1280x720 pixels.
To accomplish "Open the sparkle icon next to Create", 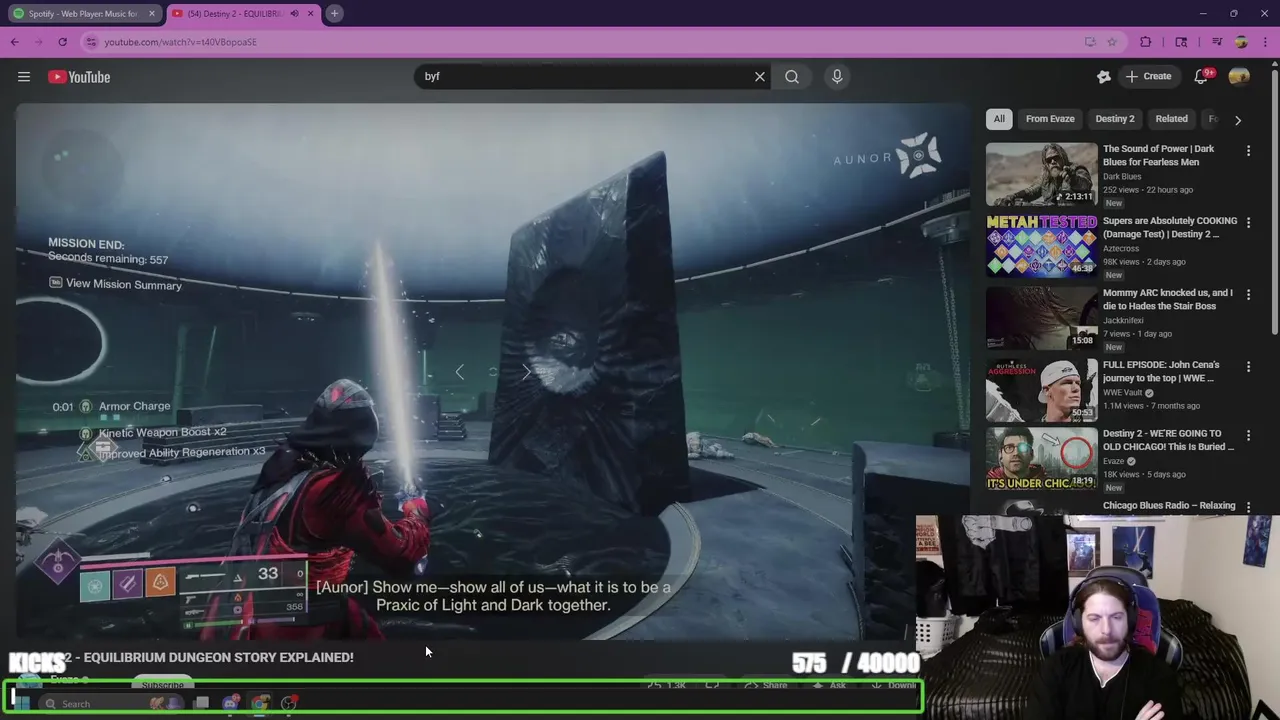I will (1104, 77).
